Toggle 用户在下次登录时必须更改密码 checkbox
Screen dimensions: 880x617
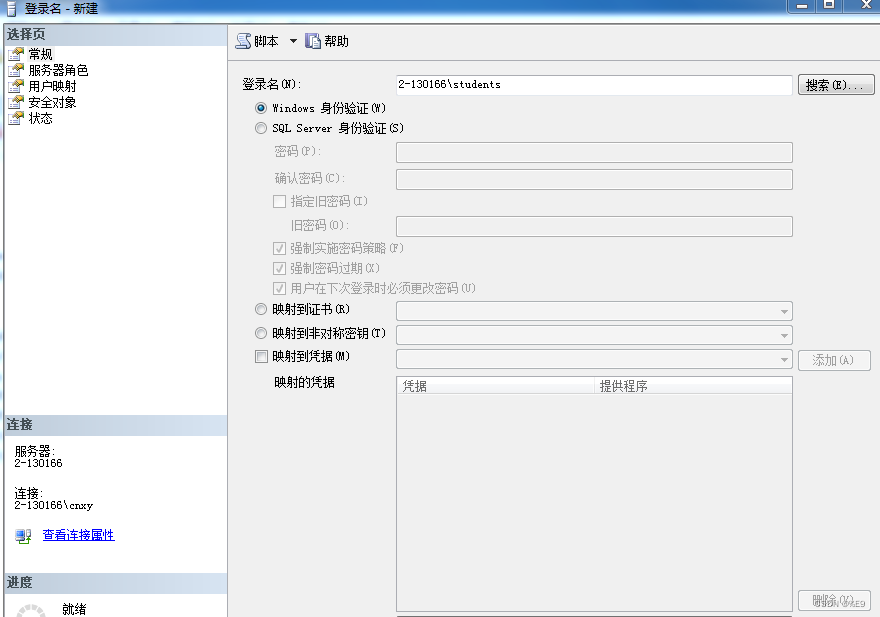click(279, 289)
